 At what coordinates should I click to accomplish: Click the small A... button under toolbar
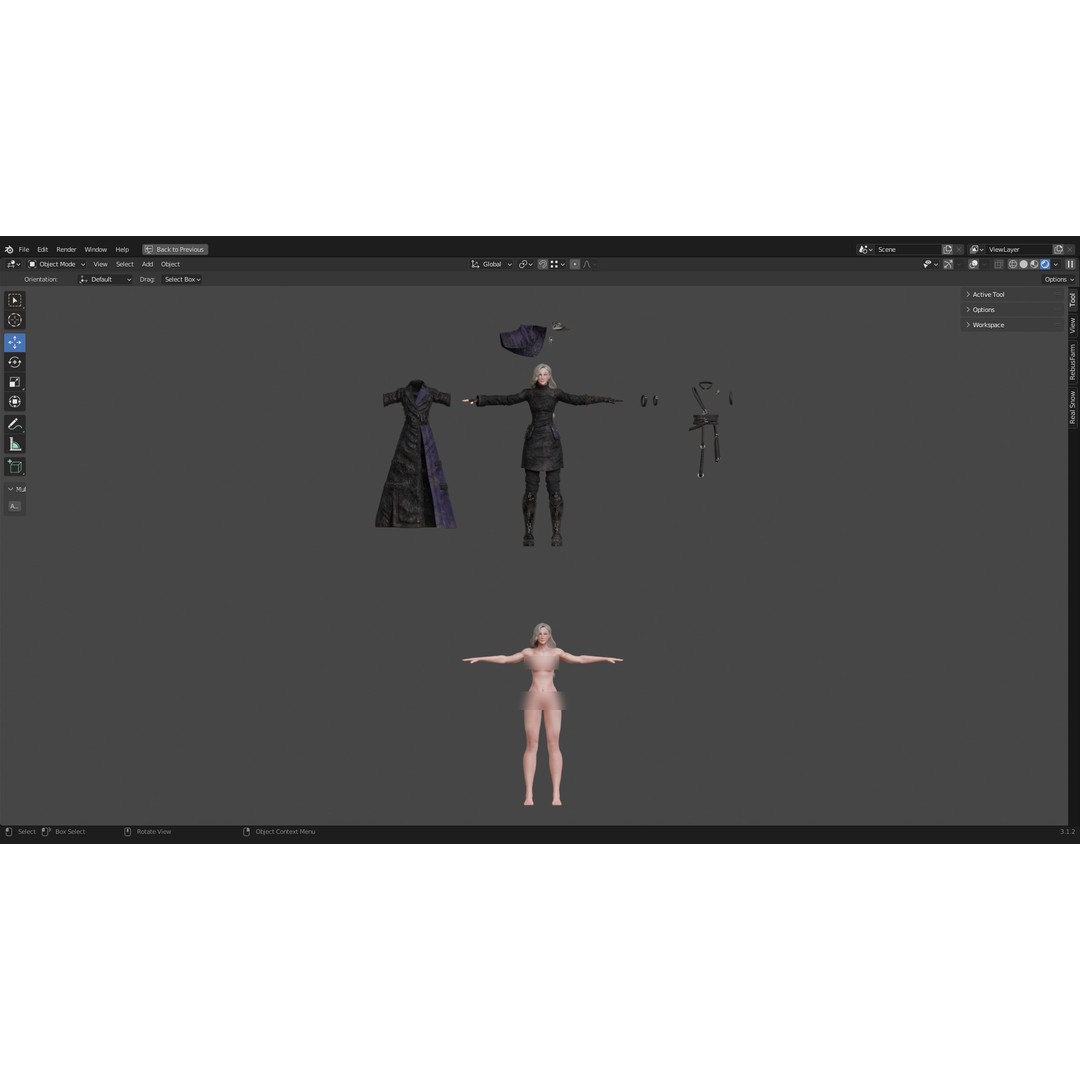(x=14, y=506)
